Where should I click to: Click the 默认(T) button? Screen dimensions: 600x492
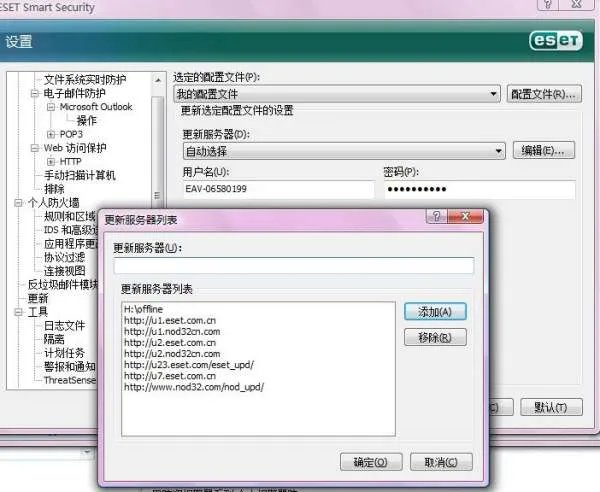tap(551, 407)
